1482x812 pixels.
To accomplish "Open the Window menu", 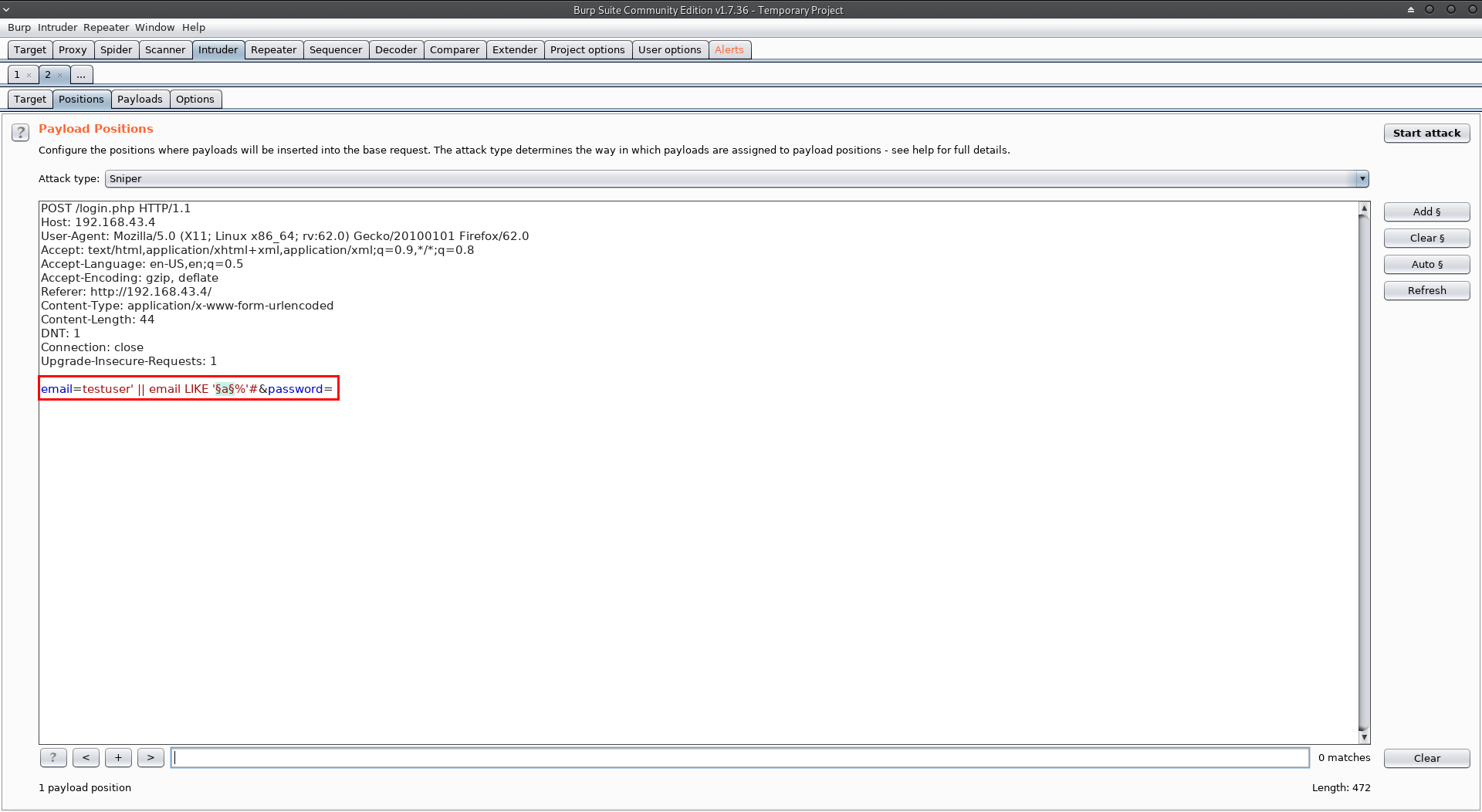I will 155,28.
